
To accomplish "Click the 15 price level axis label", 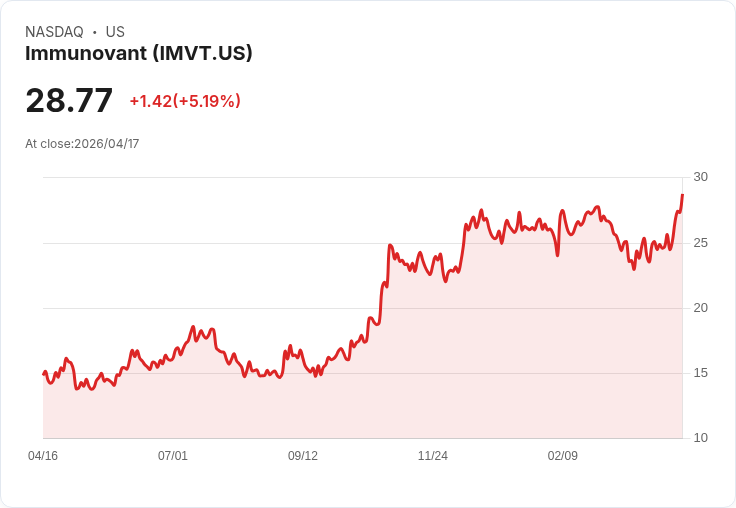I will pyautogui.click(x=700, y=373).
